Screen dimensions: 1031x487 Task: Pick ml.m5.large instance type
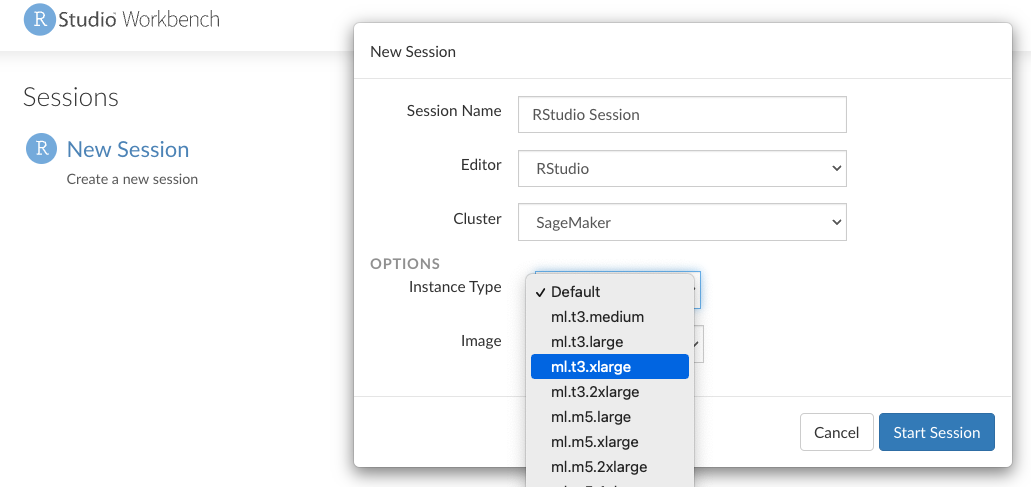click(x=610, y=417)
